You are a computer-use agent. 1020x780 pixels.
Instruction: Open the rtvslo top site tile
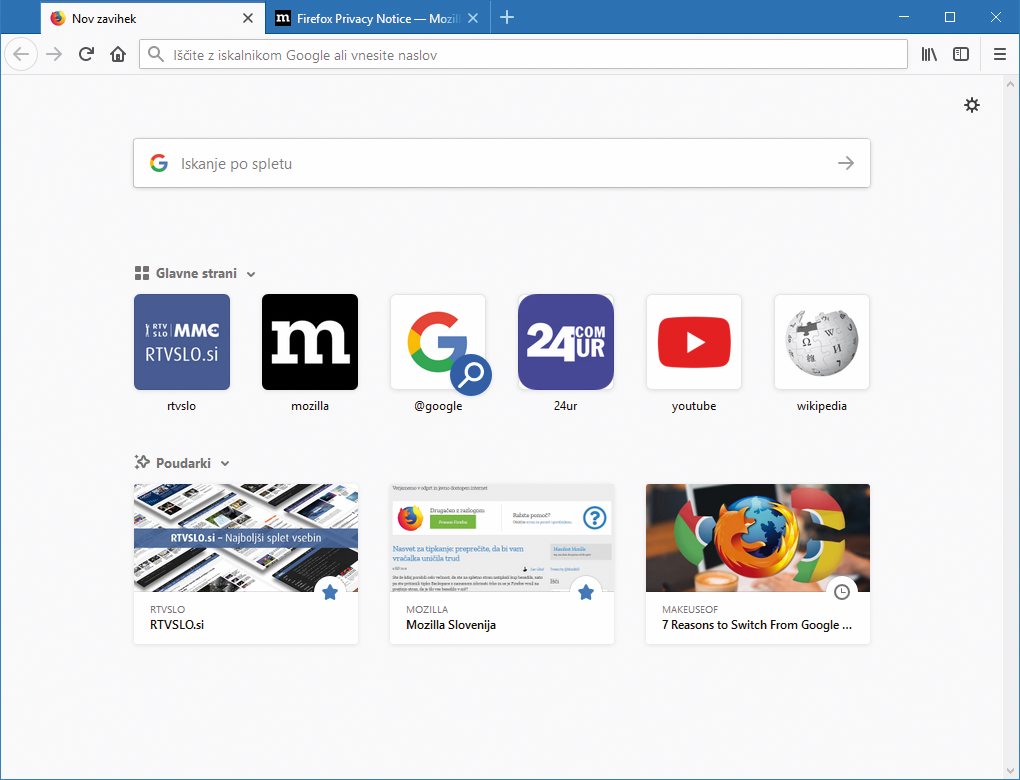pos(181,342)
